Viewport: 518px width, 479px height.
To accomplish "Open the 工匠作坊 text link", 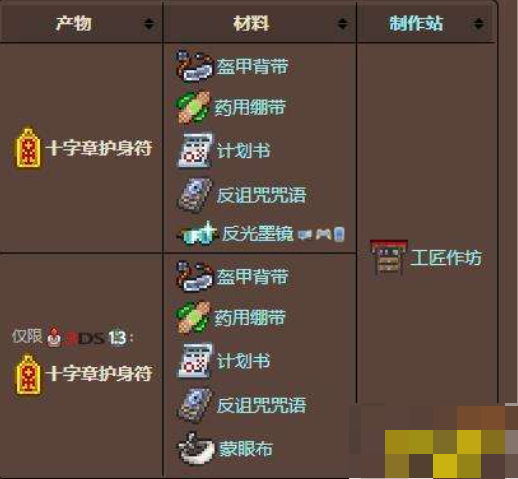I will coord(446,258).
